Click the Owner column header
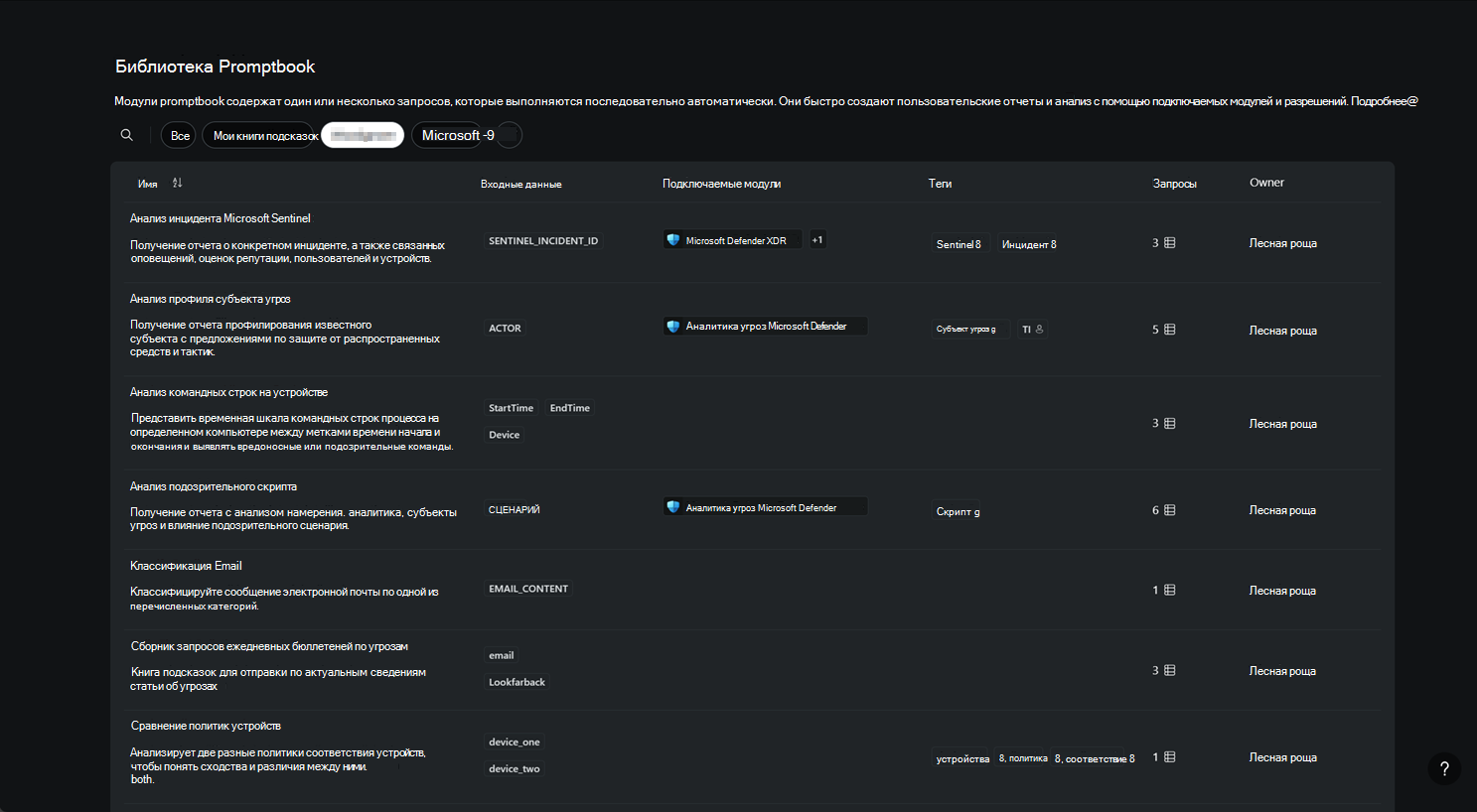This screenshot has width=1477, height=812. (1266, 183)
